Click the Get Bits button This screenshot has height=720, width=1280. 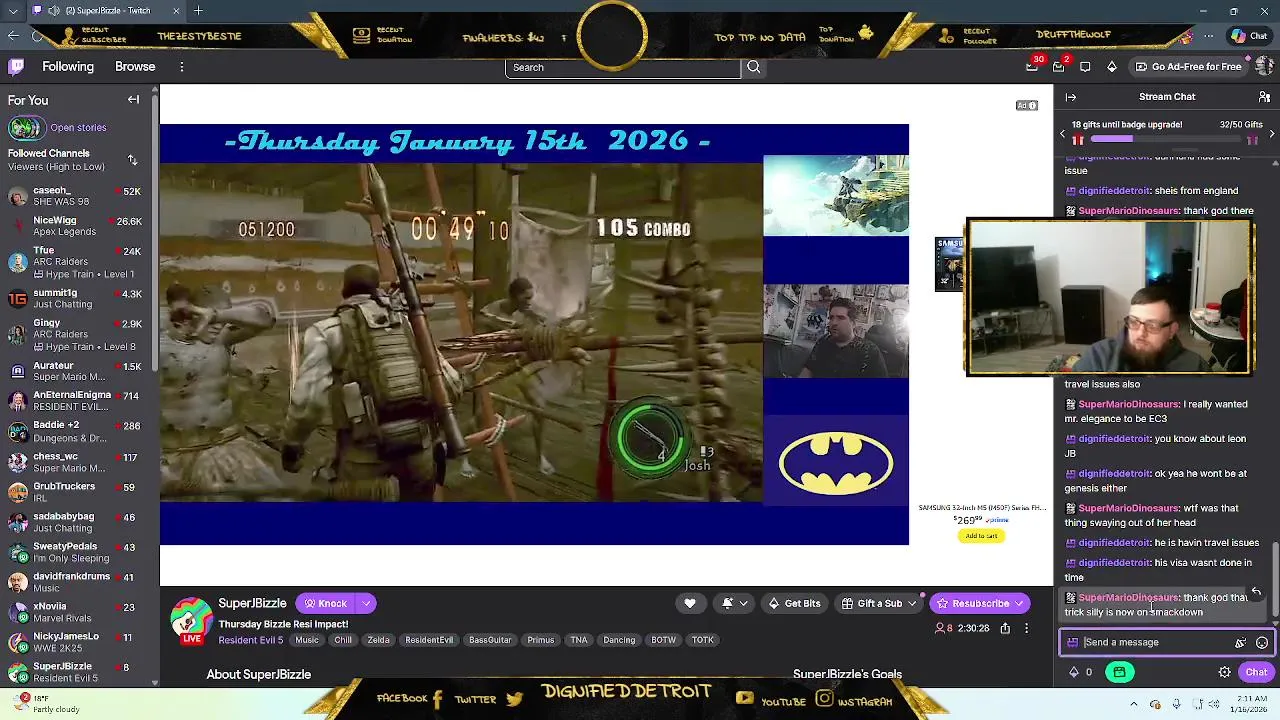point(795,603)
